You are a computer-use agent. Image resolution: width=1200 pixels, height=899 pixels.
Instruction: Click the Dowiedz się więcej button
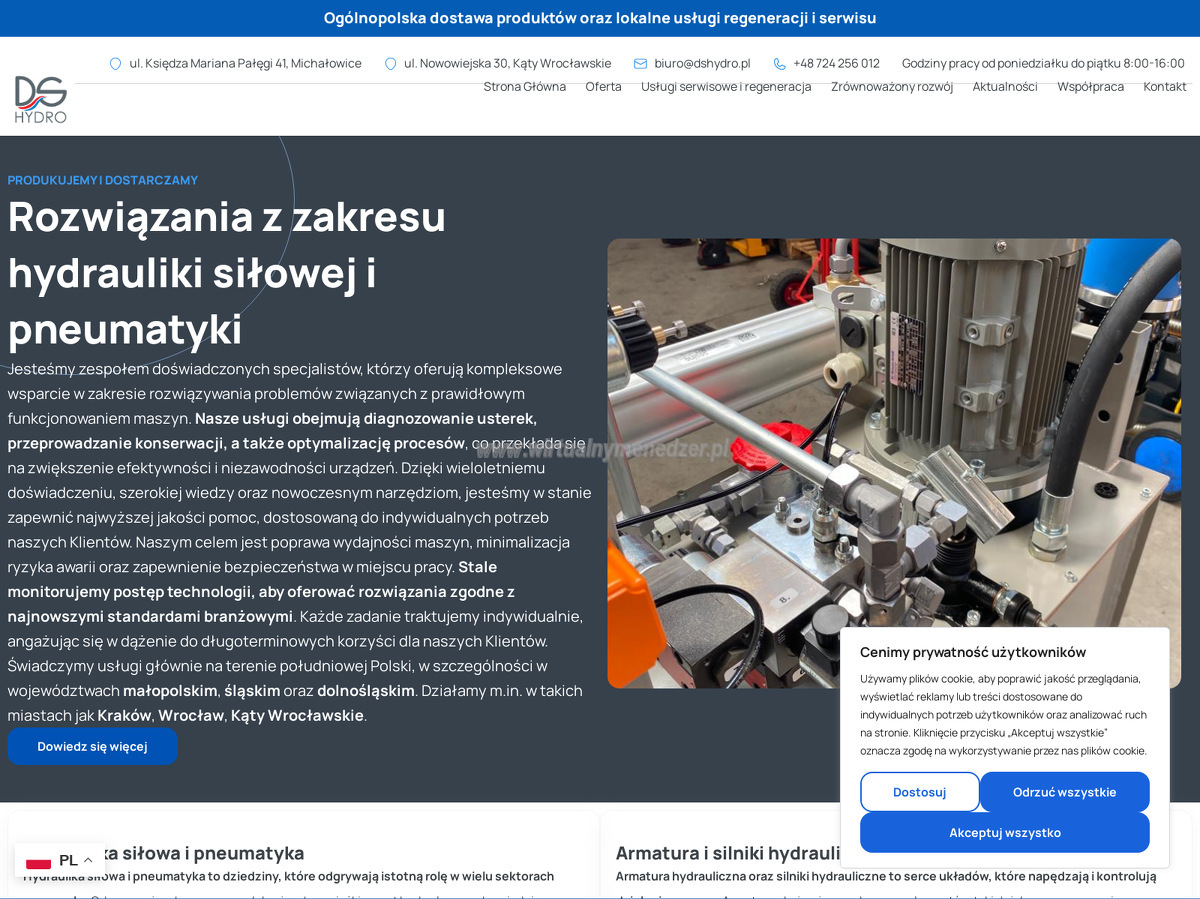pos(92,746)
